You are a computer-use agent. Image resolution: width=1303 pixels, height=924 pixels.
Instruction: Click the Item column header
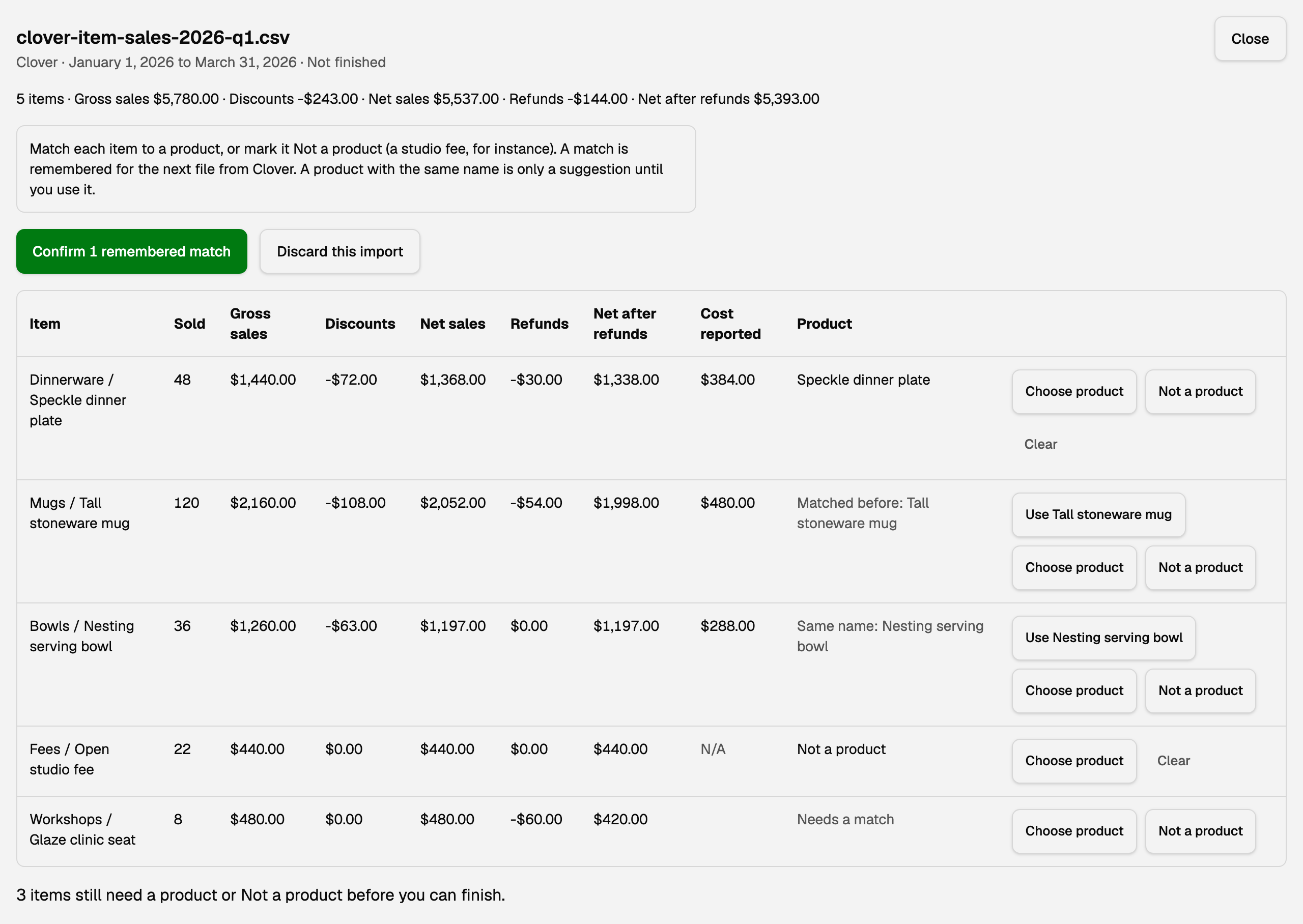[45, 324]
